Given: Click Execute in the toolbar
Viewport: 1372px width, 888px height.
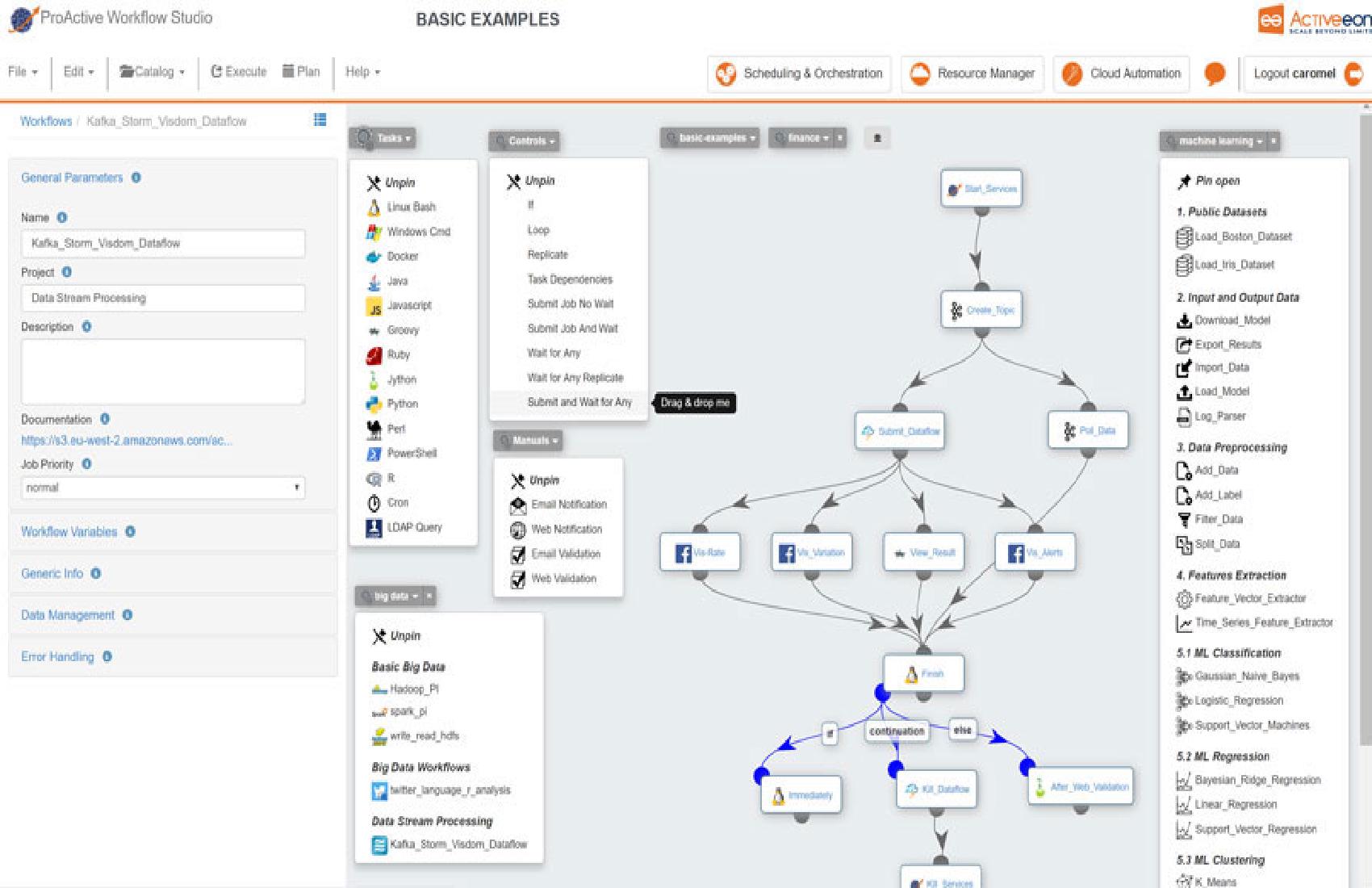Looking at the screenshot, I should [239, 72].
